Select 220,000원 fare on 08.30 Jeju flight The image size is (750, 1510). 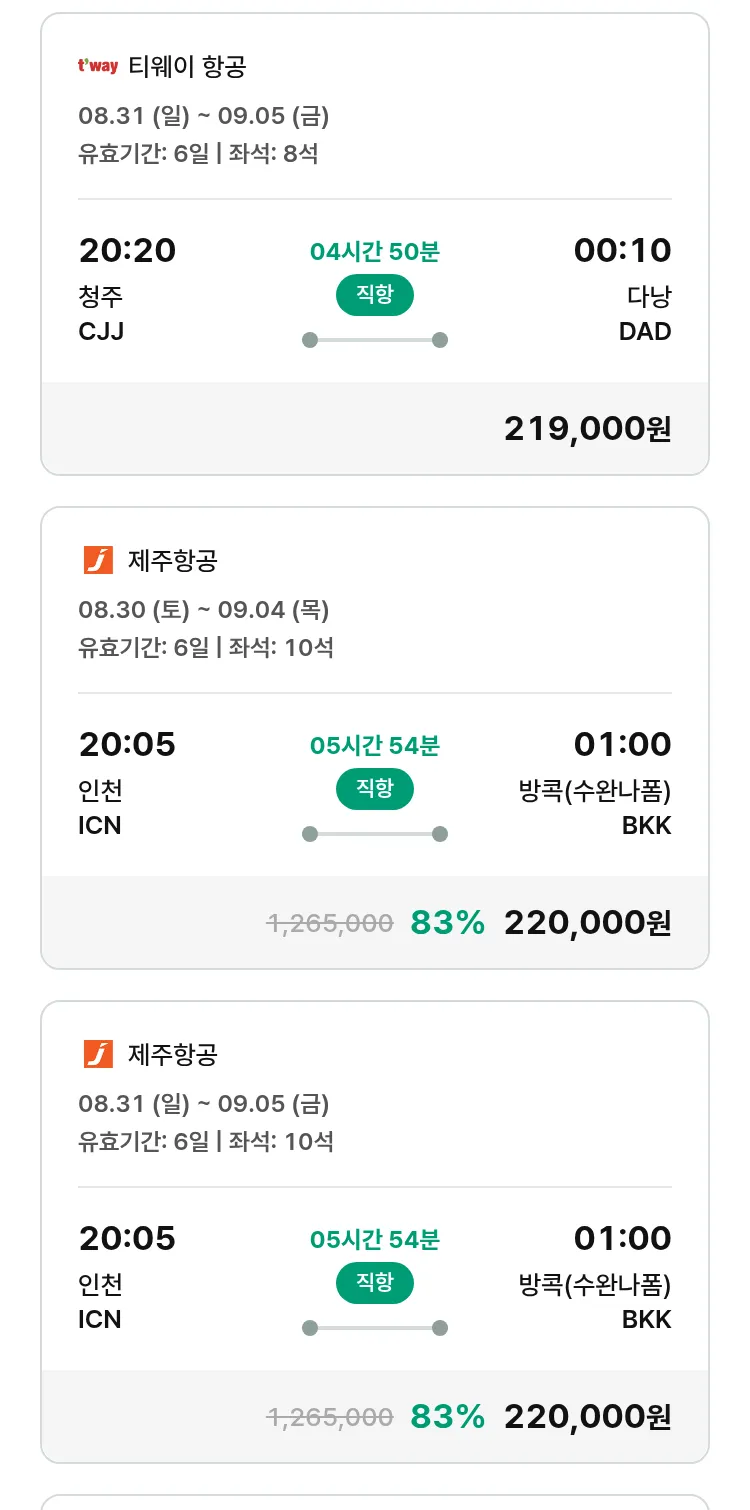587,923
